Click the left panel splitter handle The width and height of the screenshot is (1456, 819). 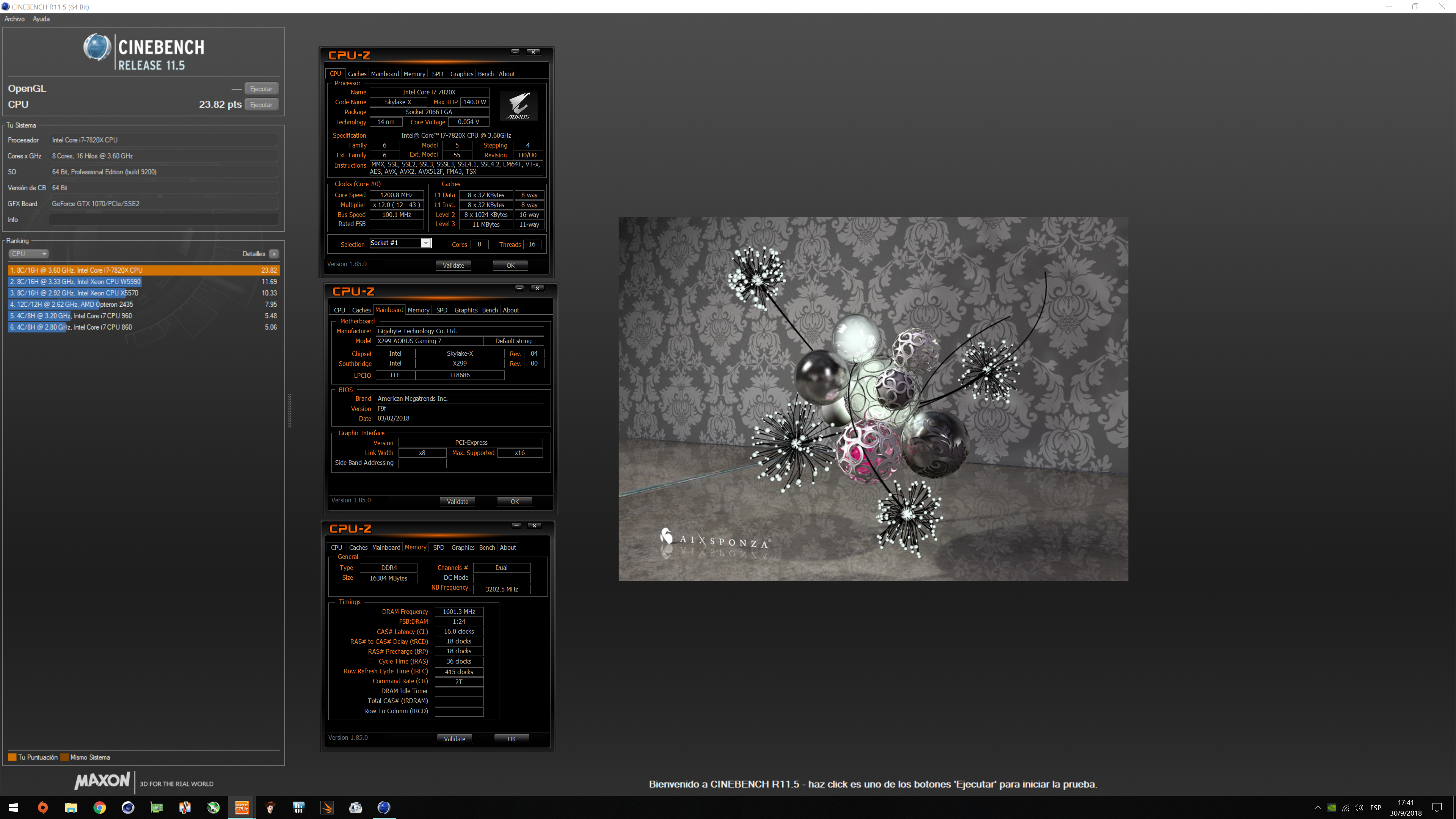coord(290,410)
